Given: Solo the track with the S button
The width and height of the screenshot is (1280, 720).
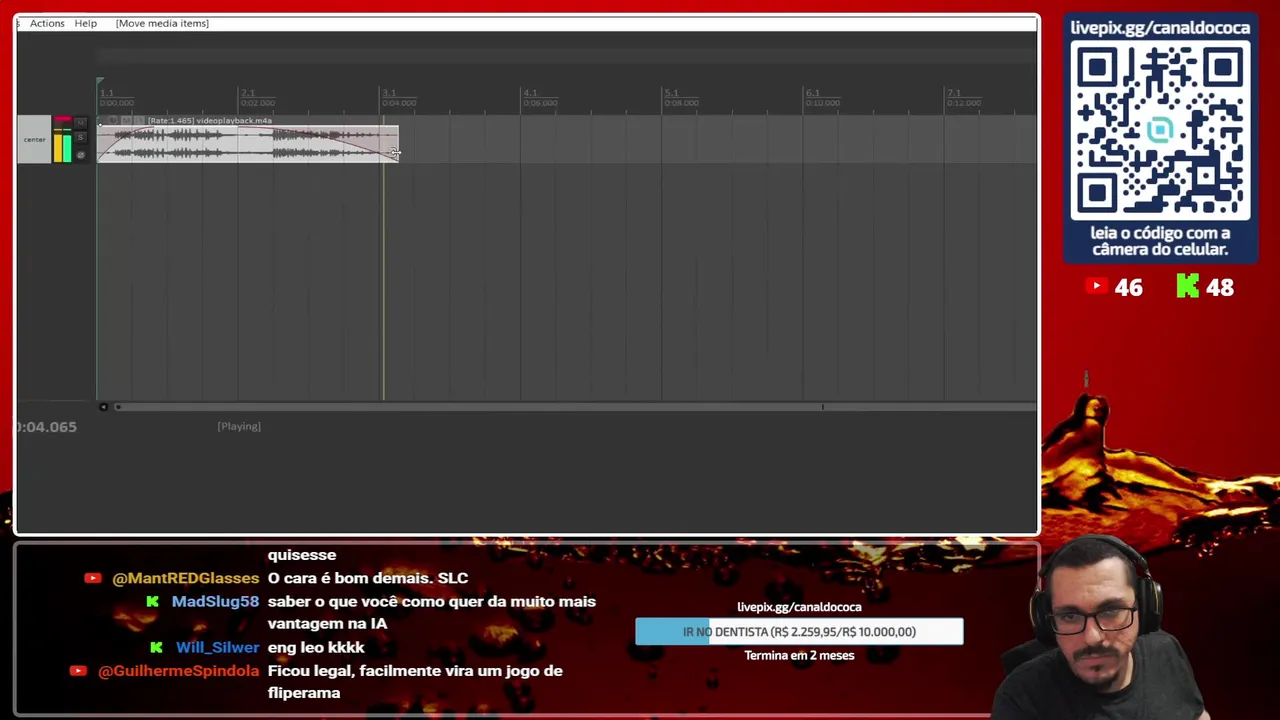Looking at the screenshot, I should coord(80,137).
